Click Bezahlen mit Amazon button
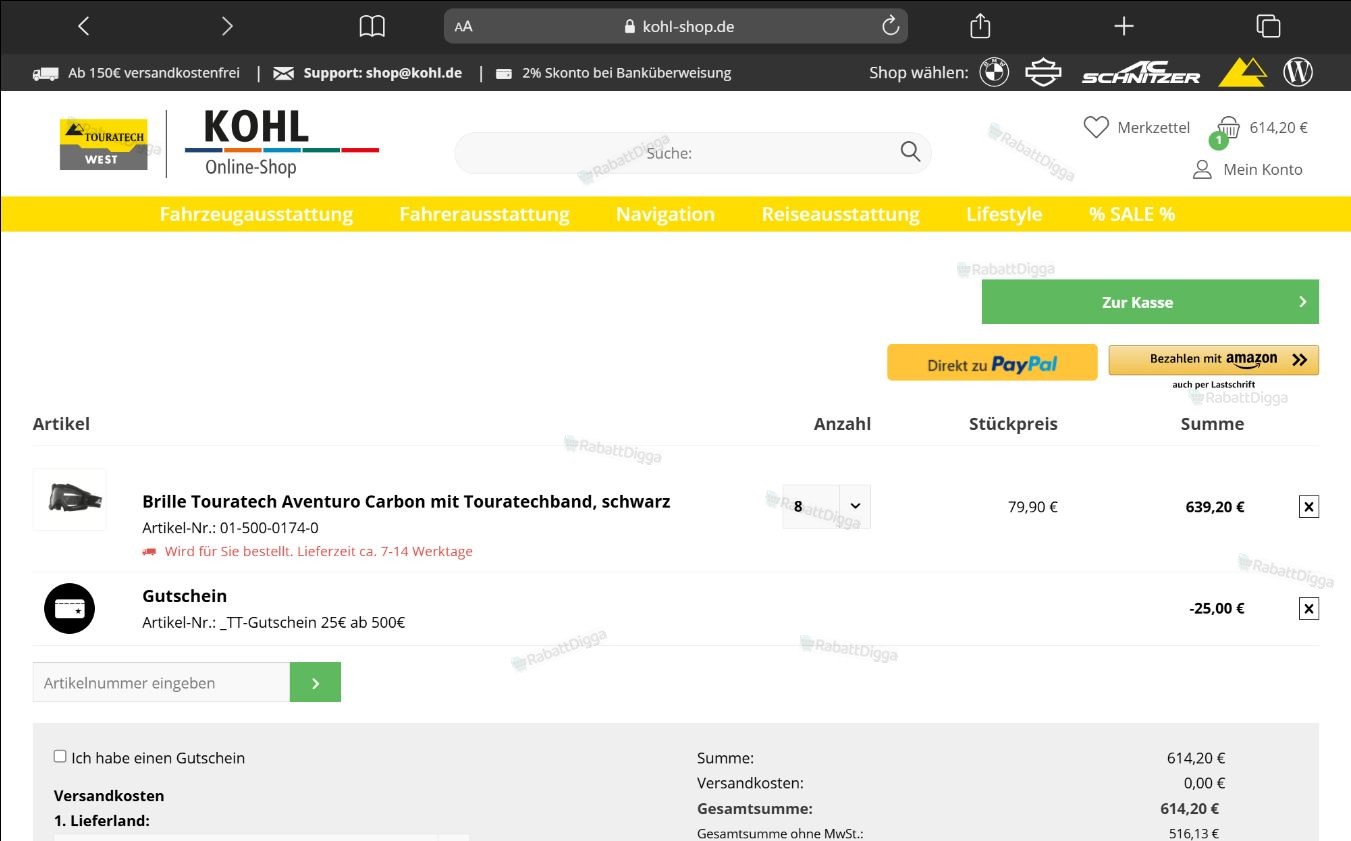This screenshot has height=841, width=1351. pyautogui.click(x=1213, y=360)
